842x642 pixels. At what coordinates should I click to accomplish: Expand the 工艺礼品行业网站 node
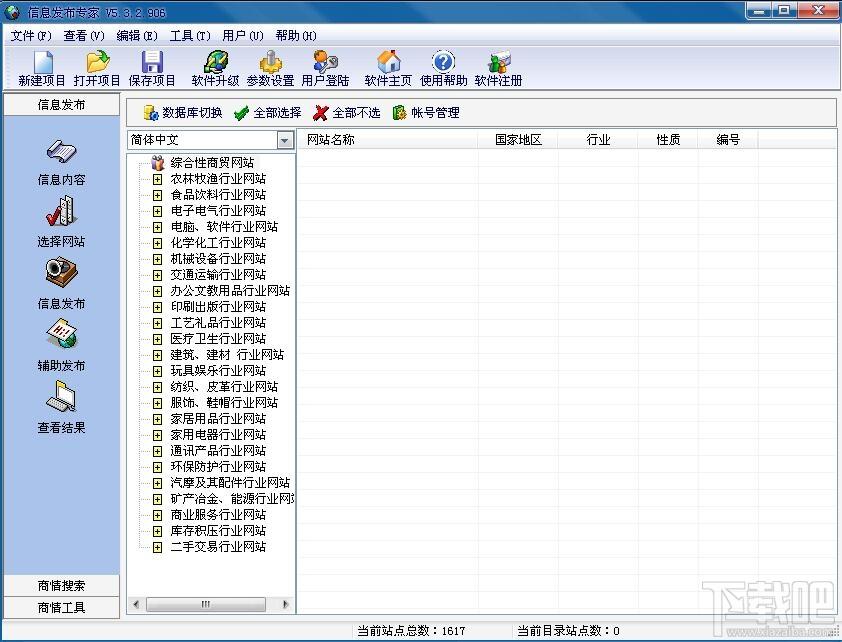[157, 323]
